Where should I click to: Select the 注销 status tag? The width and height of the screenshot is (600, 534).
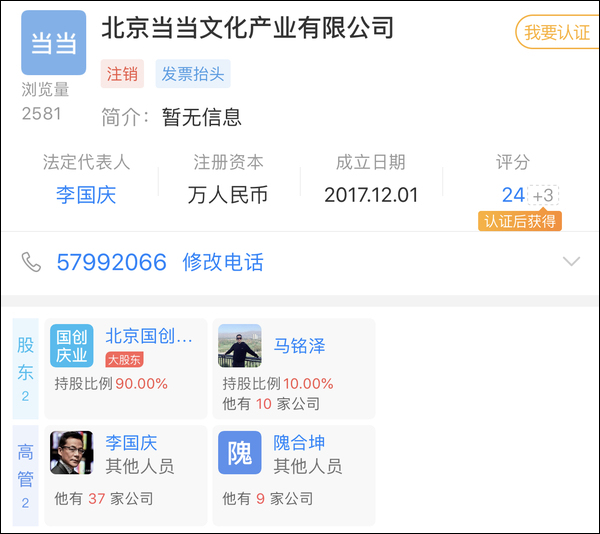click(x=122, y=73)
